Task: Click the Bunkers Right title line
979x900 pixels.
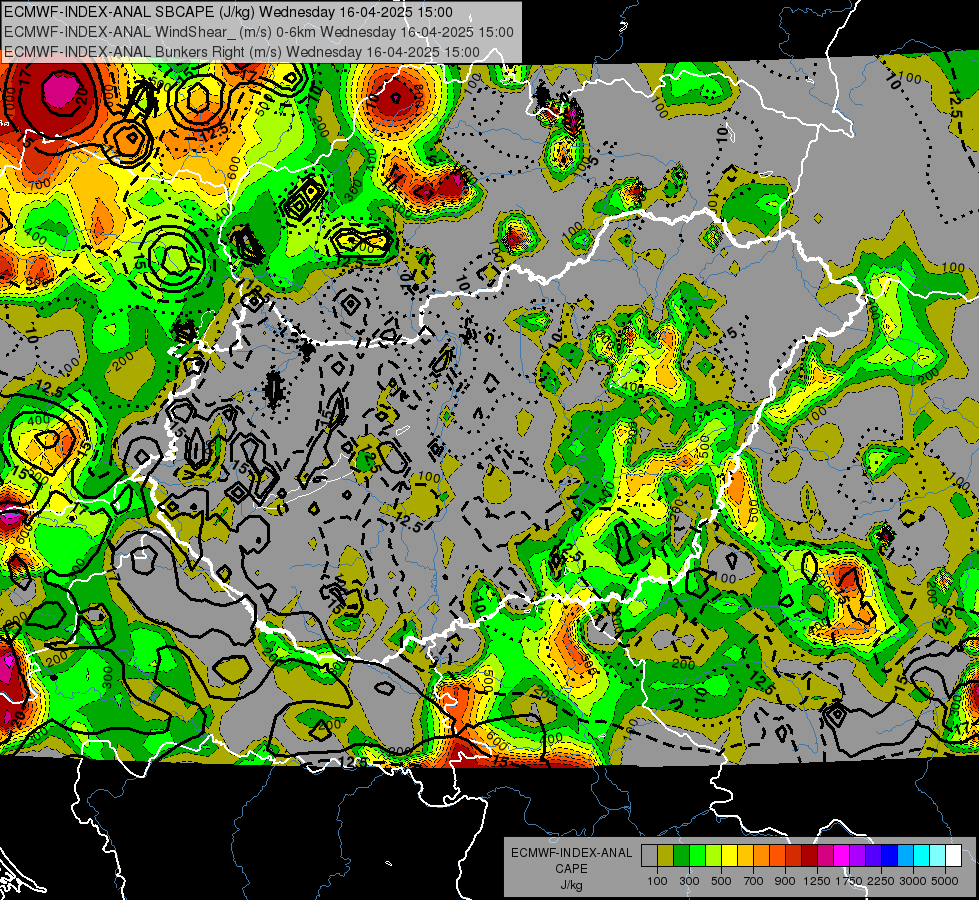Action: (242, 52)
